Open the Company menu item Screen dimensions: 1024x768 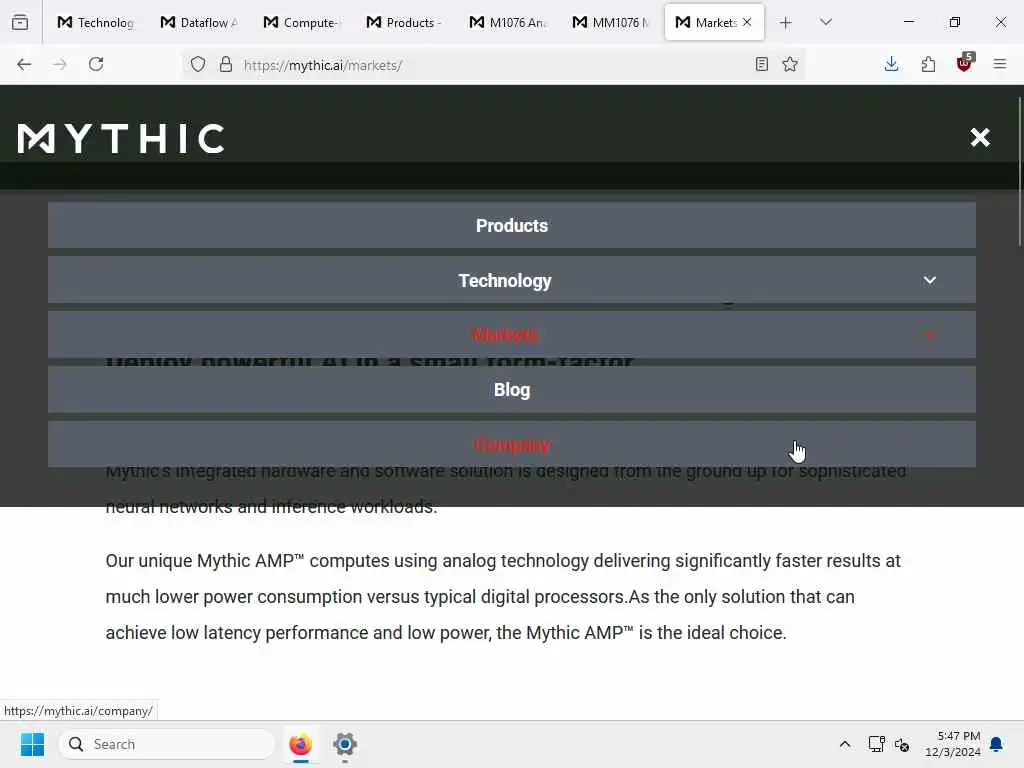click(x=512, y=445)
